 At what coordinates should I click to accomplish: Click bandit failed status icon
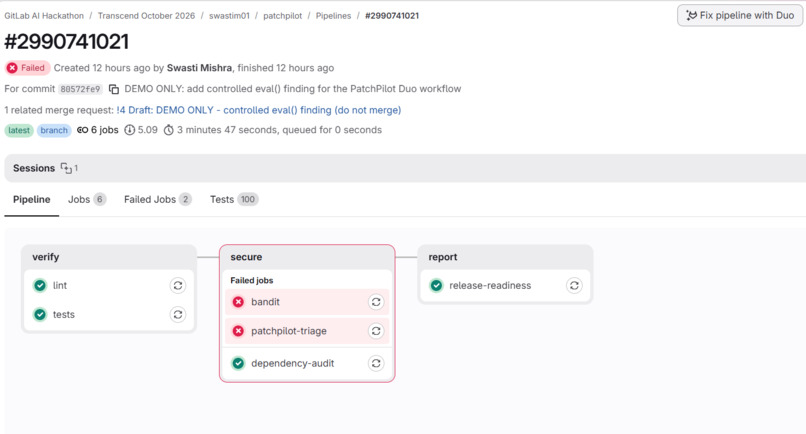(x=238, y=302)
